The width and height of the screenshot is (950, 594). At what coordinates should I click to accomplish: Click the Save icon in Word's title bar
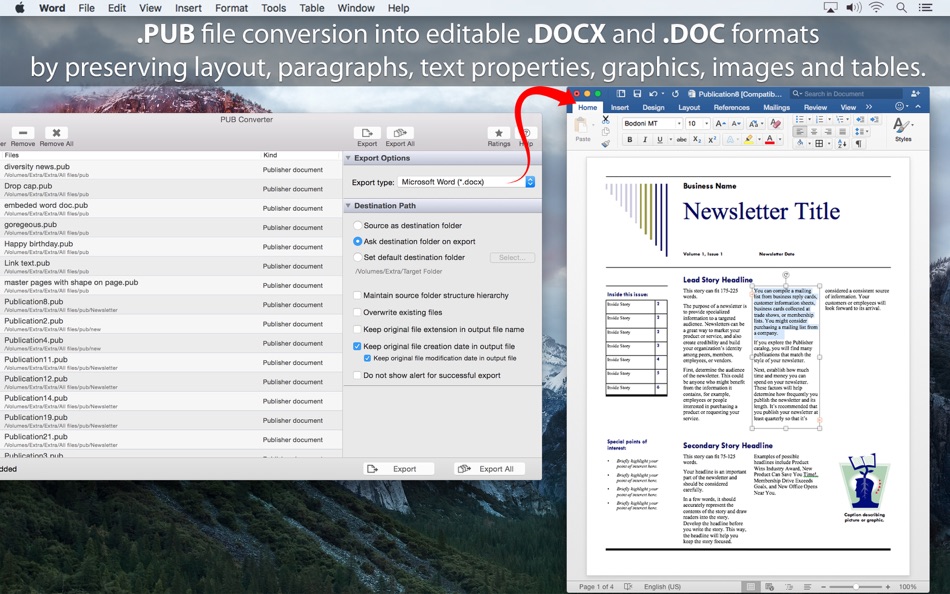click(637, 94)
